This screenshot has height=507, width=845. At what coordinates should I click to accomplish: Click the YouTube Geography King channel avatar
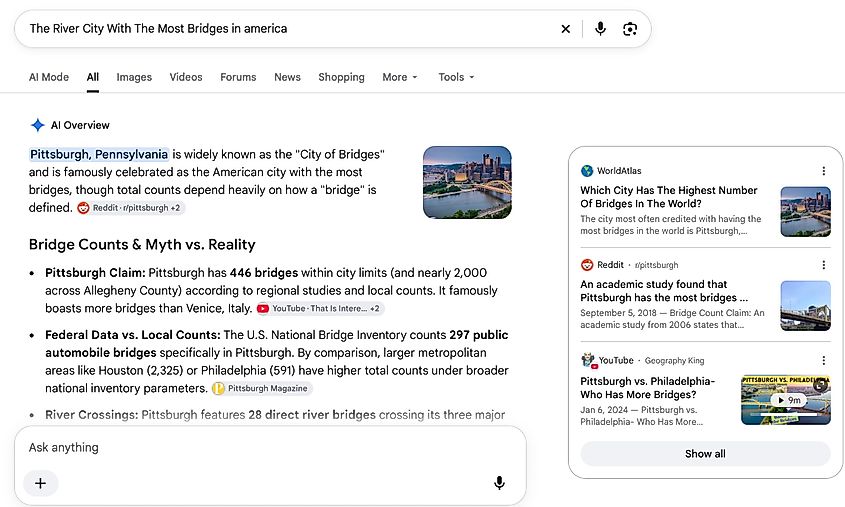pos(588,360)
